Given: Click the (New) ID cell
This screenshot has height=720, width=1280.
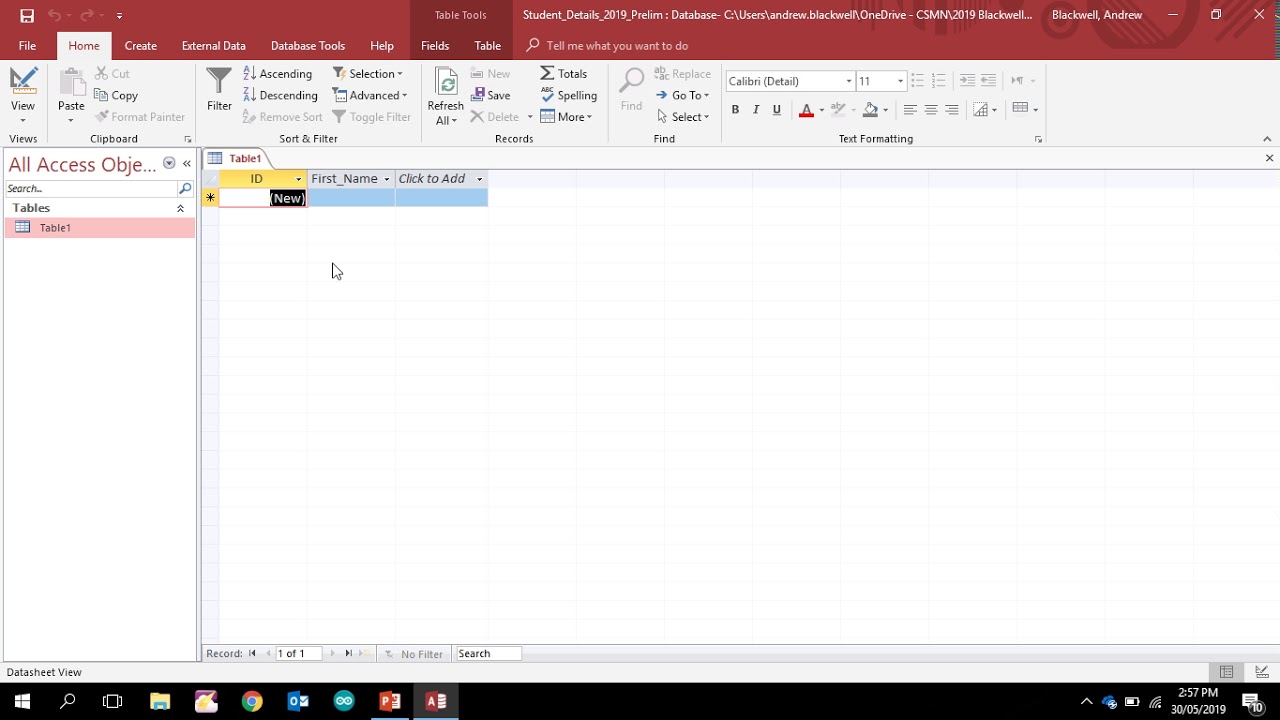Looking at the screenshot, I should pos(263,198).
